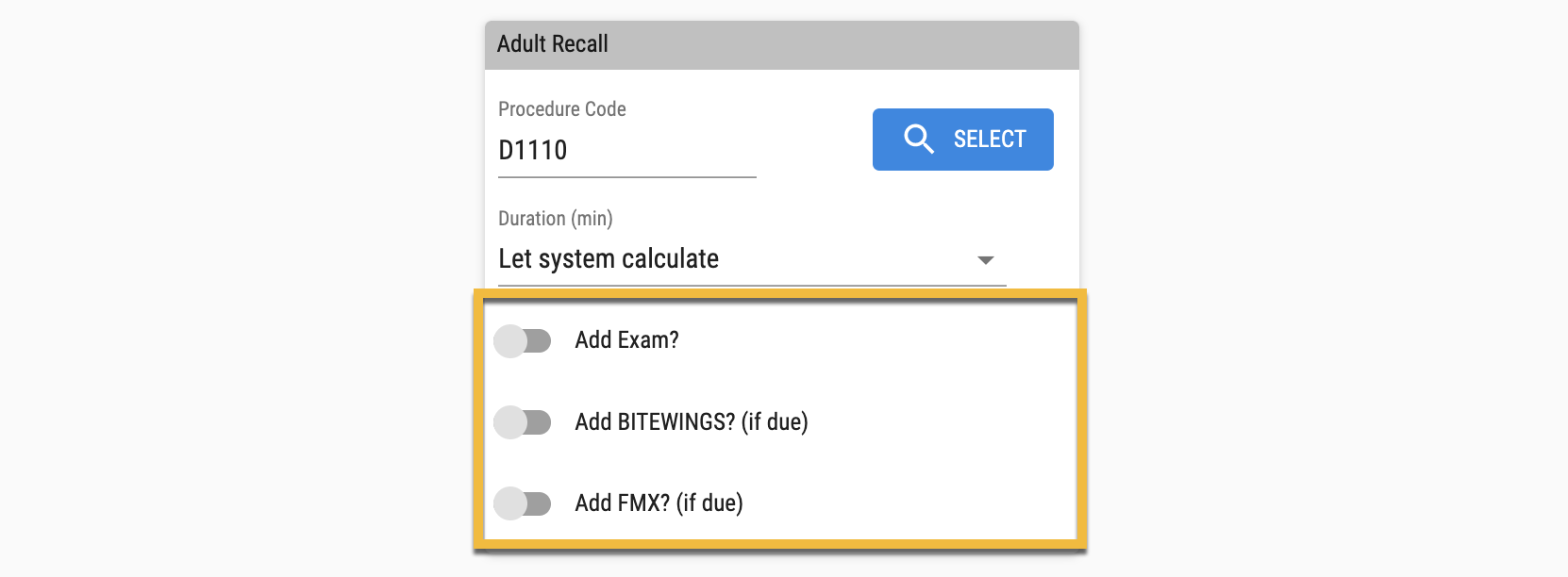Click the Add FMX? toggle knob
The image size is (1568, 577).
[510, 503]
